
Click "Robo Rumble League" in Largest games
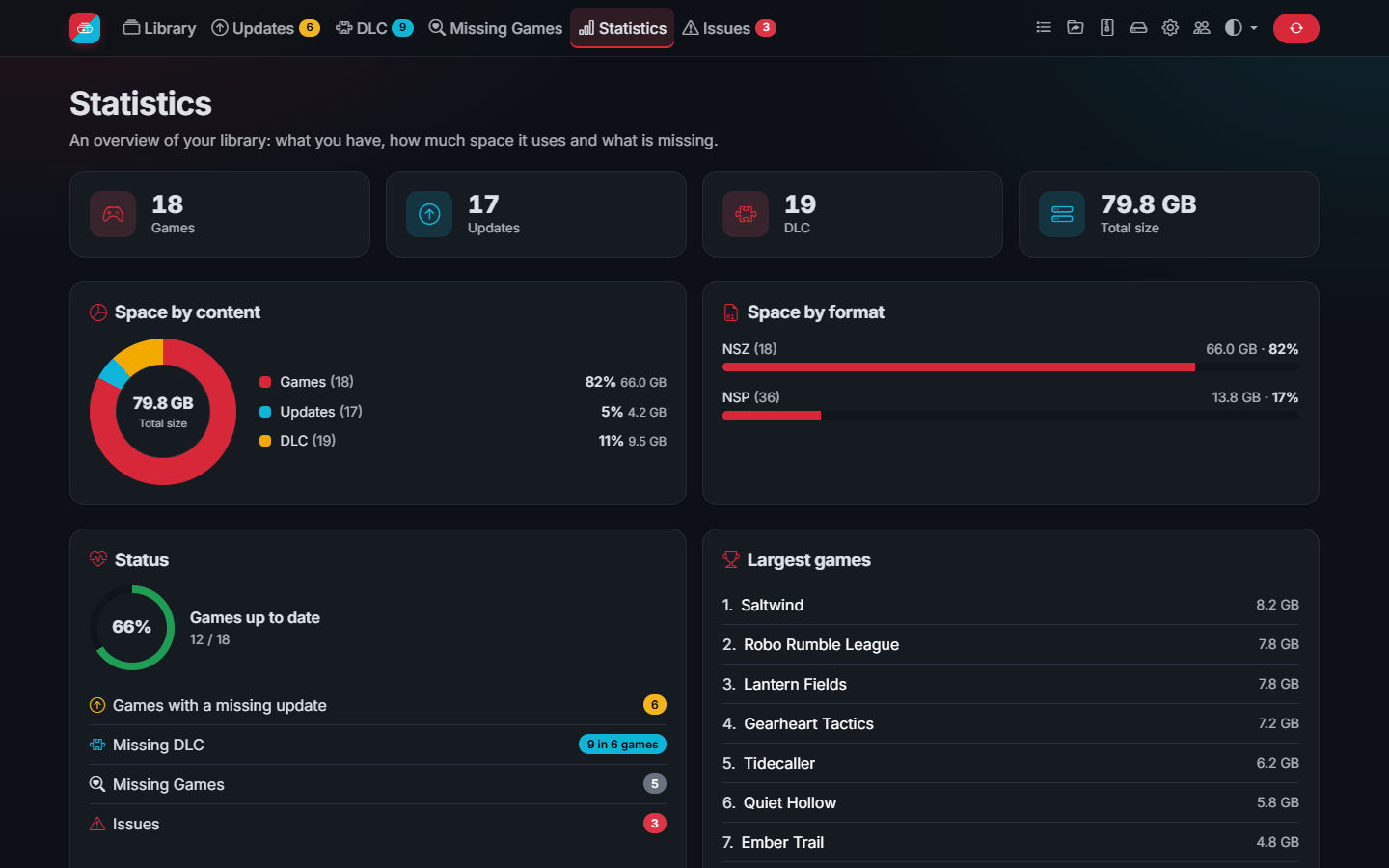tap(1011, 644)
